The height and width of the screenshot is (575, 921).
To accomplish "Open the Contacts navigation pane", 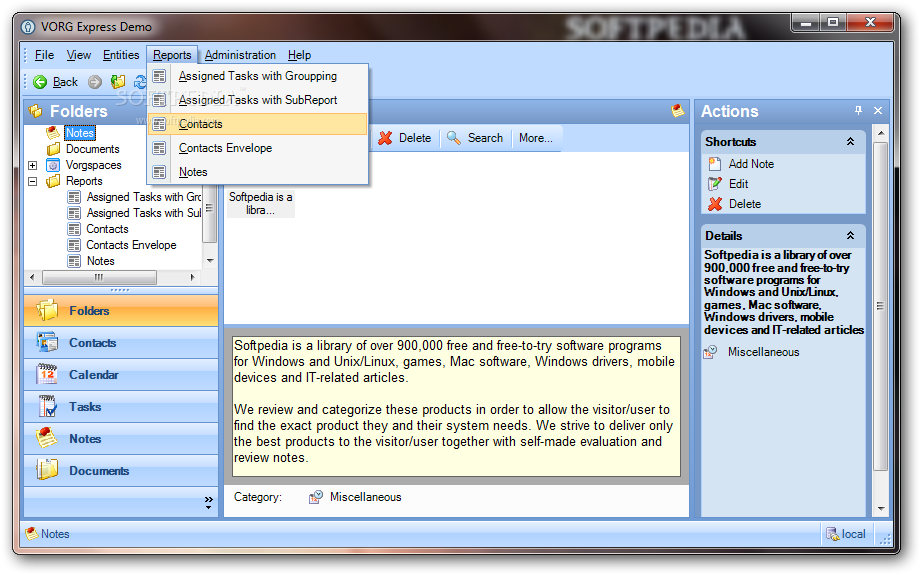I will 121,343.
